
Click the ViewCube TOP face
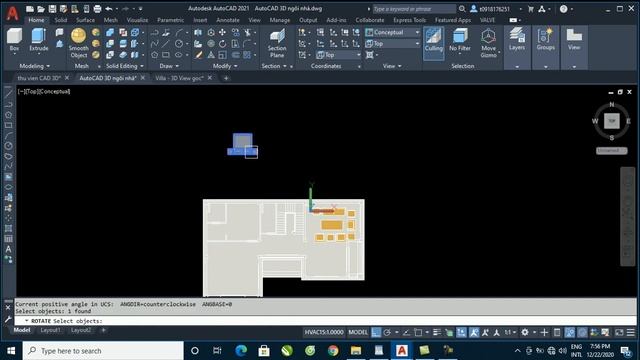611,121
